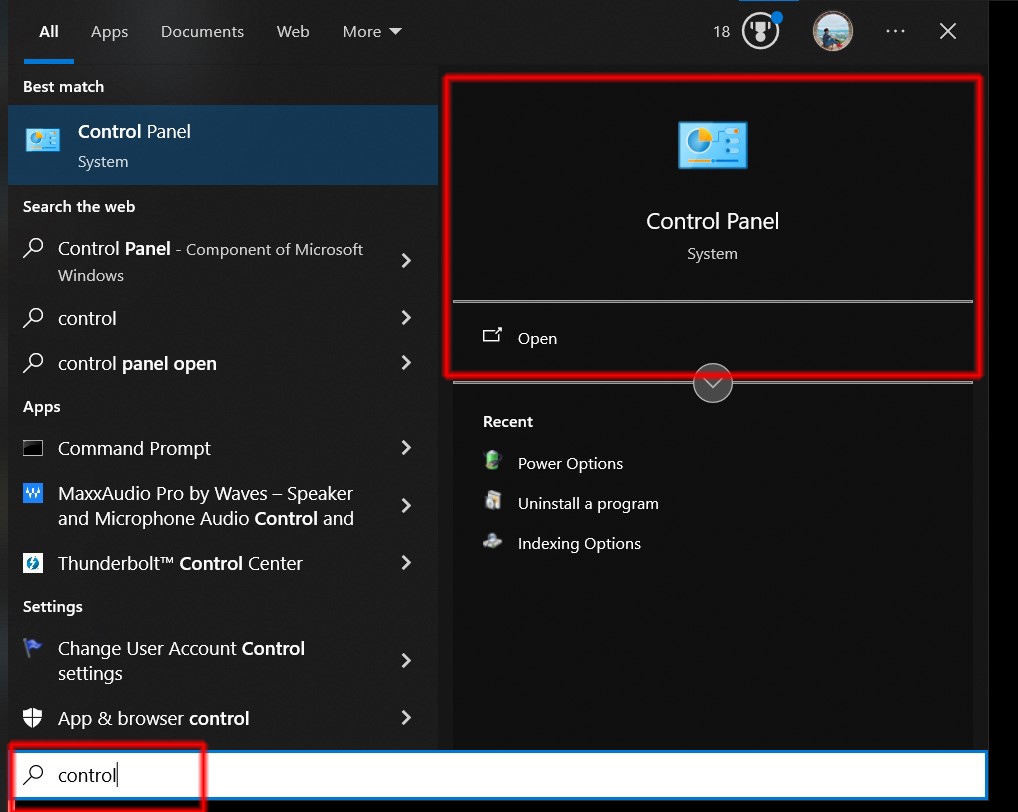Open Indexing Options from Recent
Viewport: 1018px width, 812px height.
[x=578, y=543]
